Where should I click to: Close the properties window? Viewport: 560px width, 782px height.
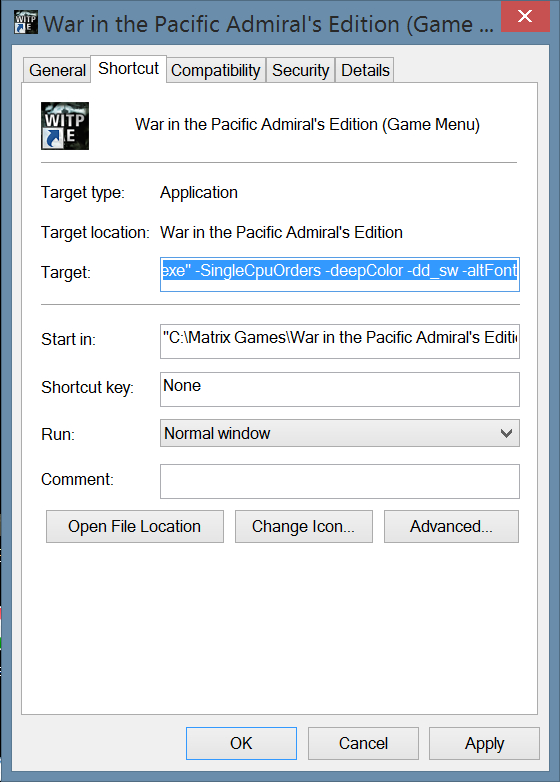pos(525,16)
